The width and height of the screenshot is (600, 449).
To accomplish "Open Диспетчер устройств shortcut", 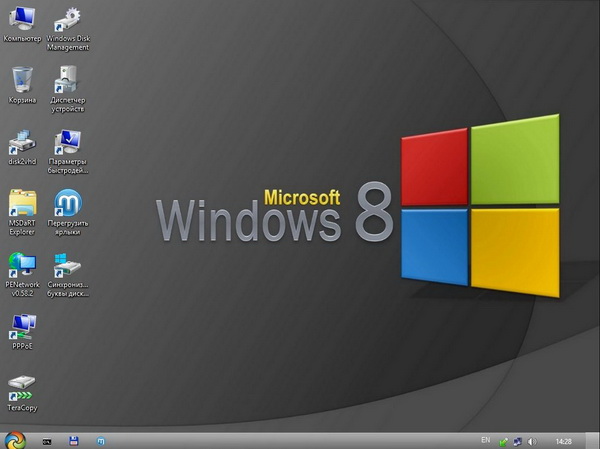I will (x=67, y=79).
